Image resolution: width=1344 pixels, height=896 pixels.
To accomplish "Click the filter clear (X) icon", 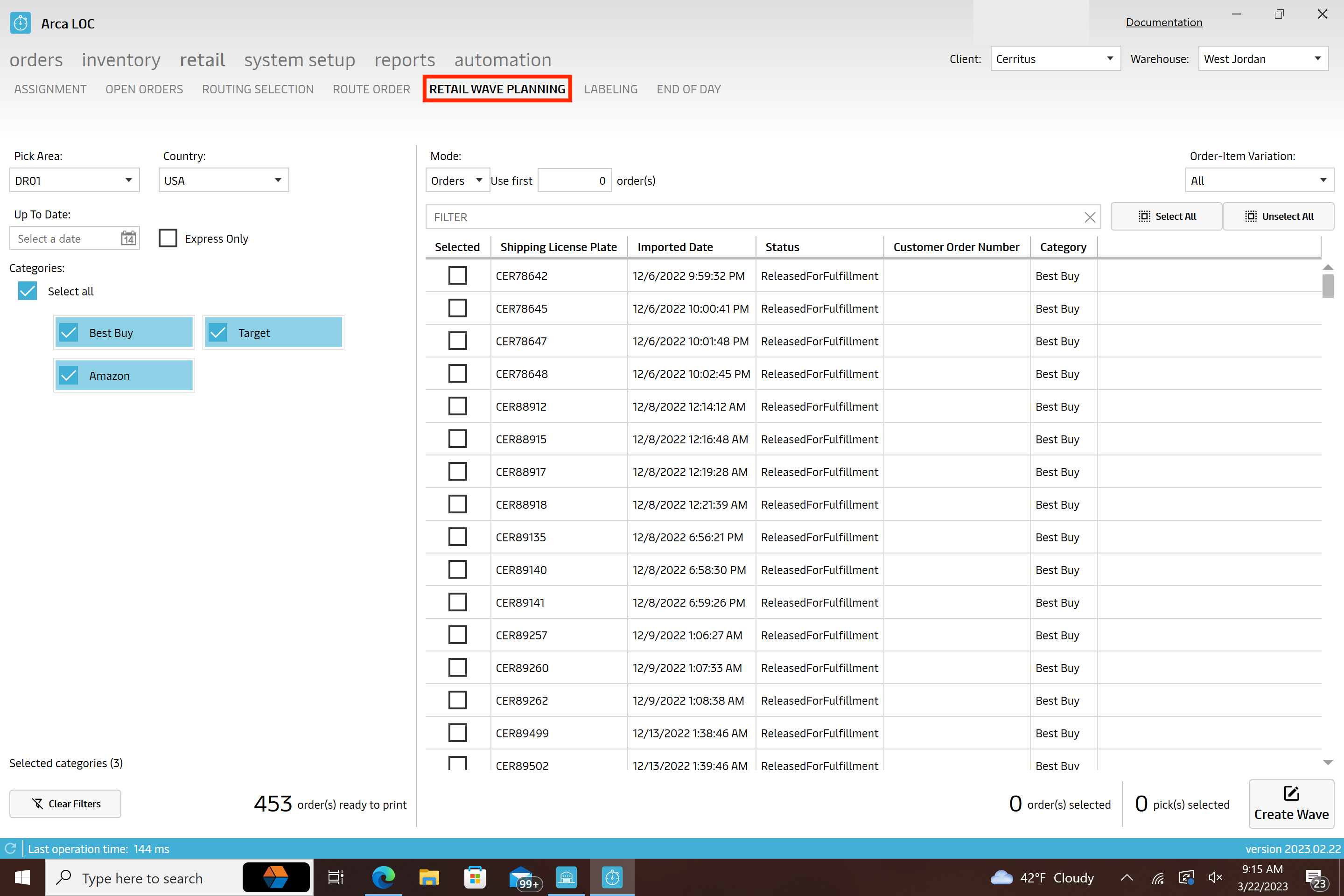I will (x=1090, y=216).
